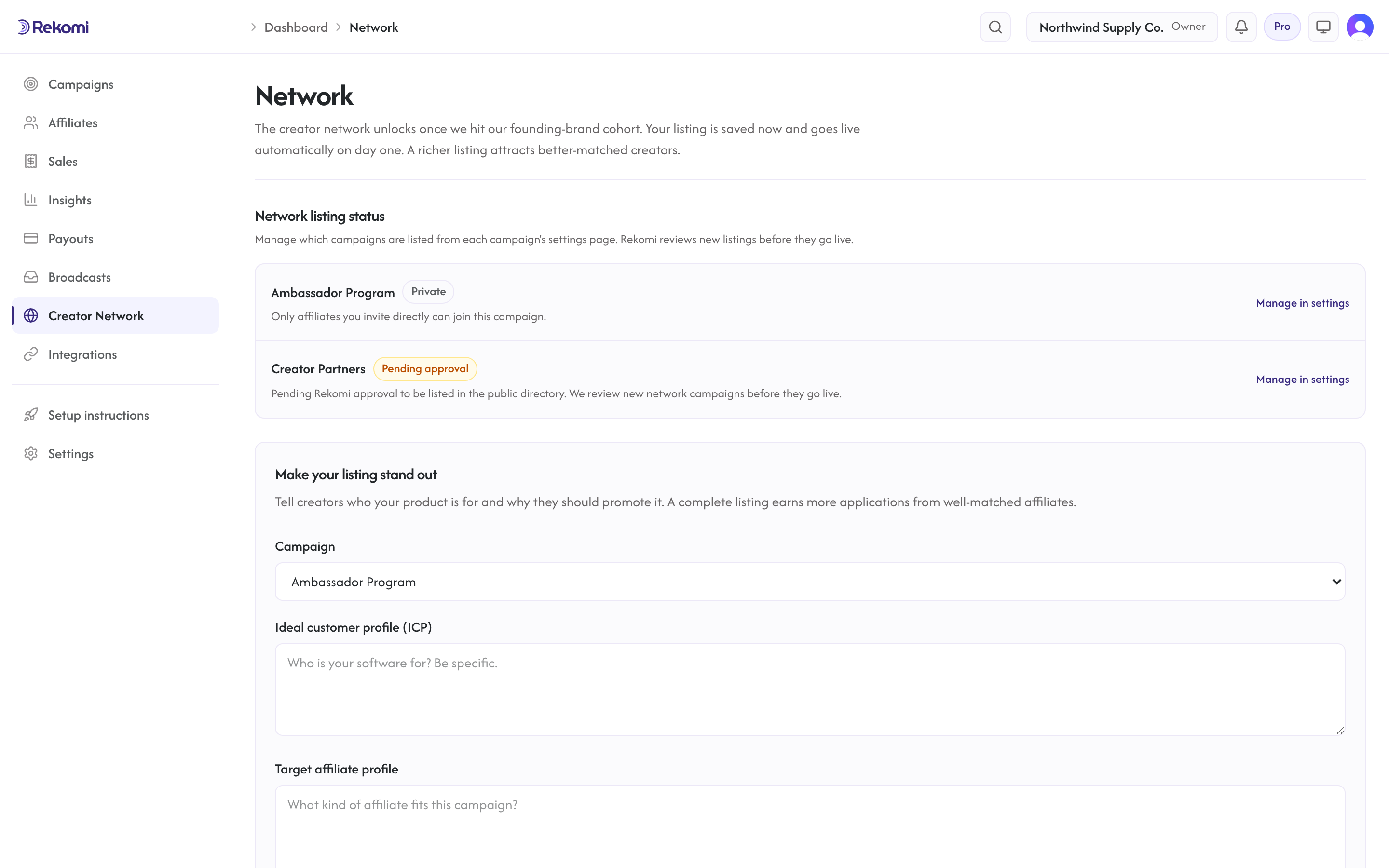Click the Broadcasts inbox icon
This screenshot has height=868, width=1389.
tap(31, 277)
